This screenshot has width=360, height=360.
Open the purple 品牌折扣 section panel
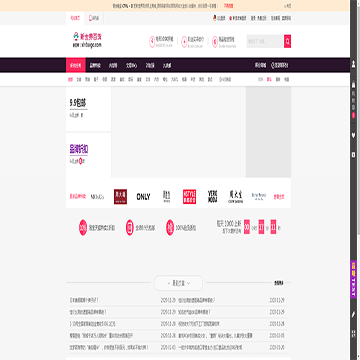tap(88, 155)
